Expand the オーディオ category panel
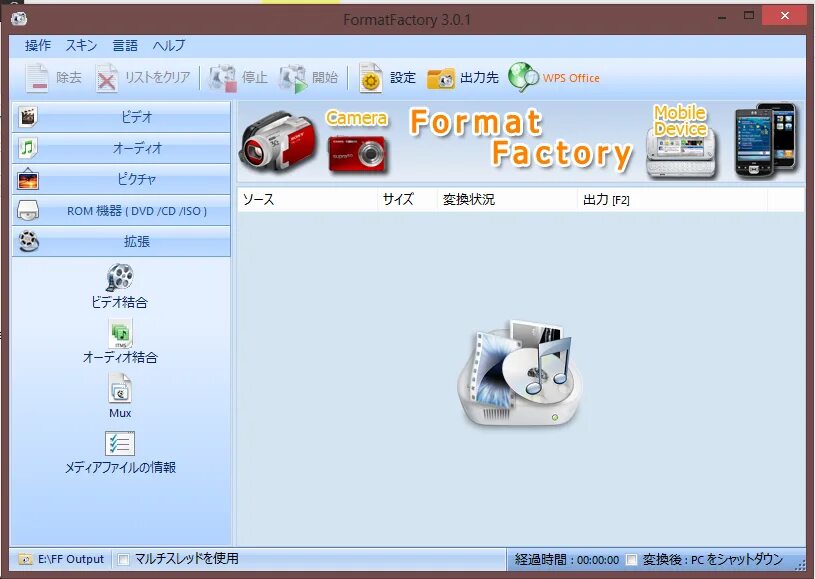815x579 pixels. [121, 148]
